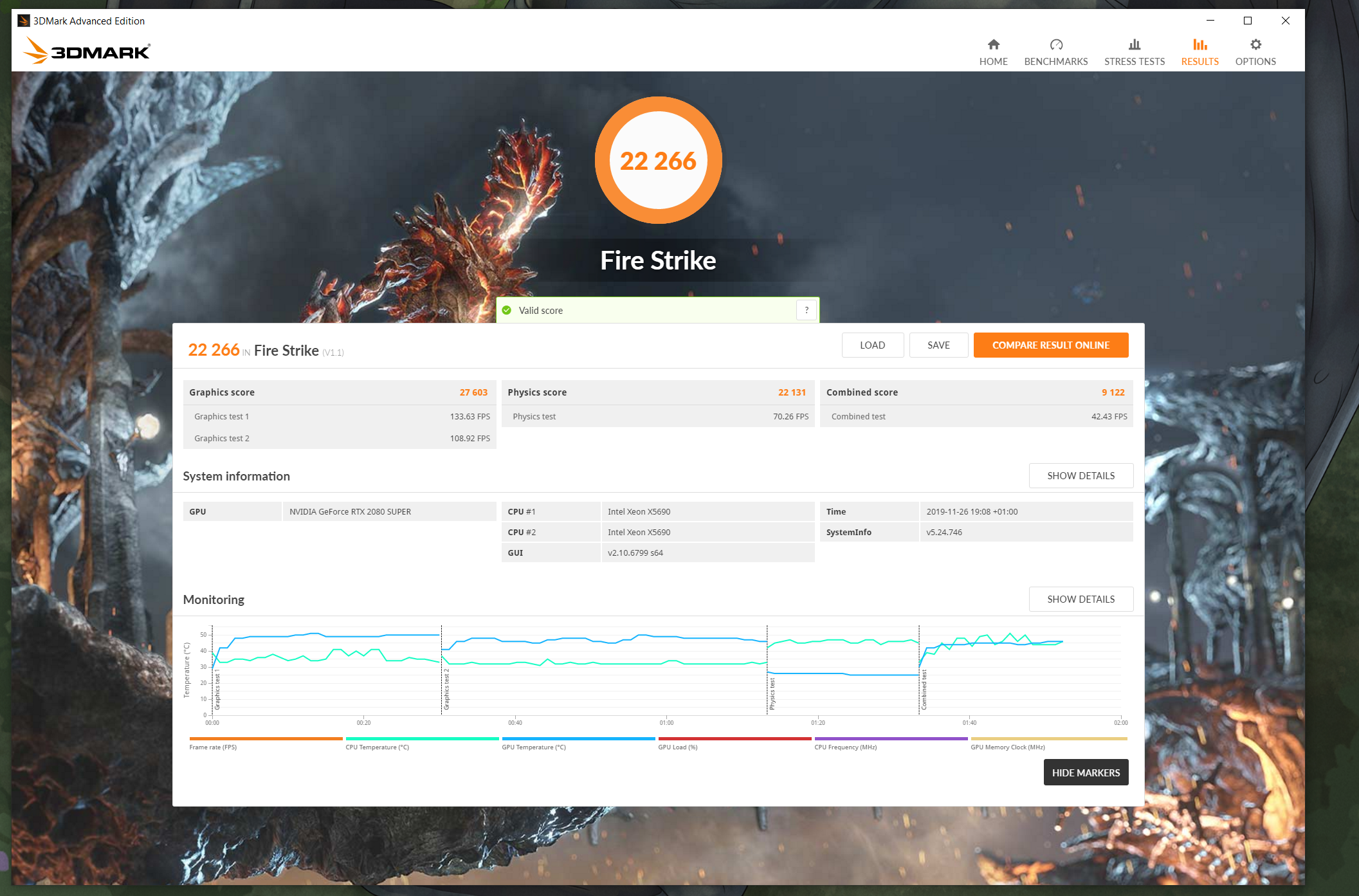
Task: Click Graphics test 2 value 108.92 FPS
Action: 470,439
